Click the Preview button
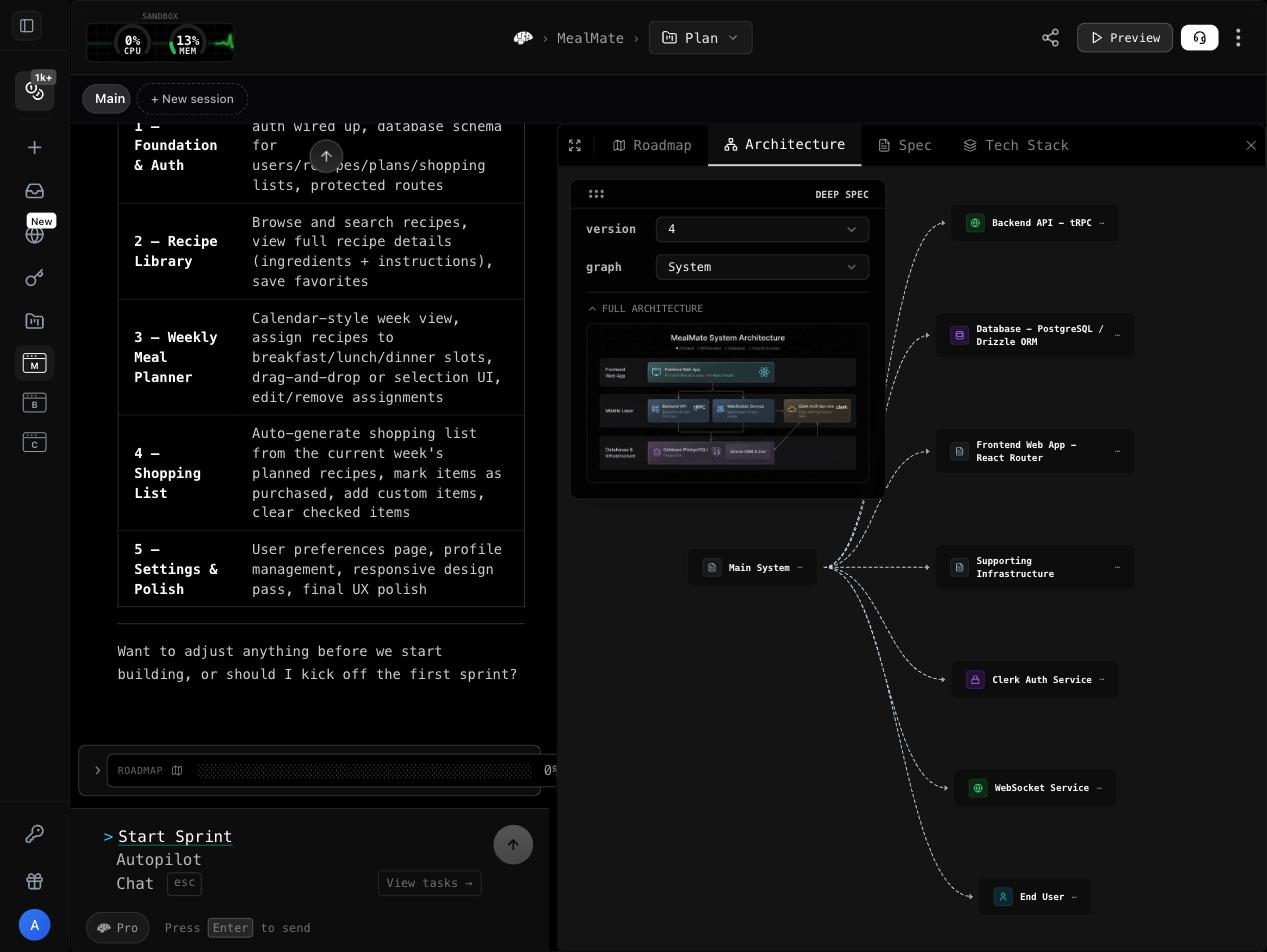This screenshot has height=952, width=1267. tap(1124, 38)
